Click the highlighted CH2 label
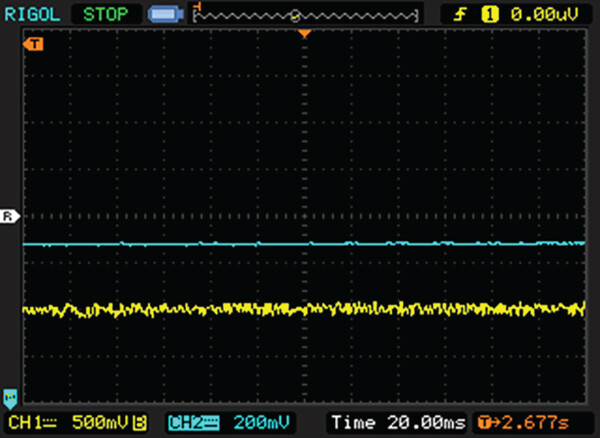Image resolution: width=600 pixels, height=438 pixels. click(194, 423)
